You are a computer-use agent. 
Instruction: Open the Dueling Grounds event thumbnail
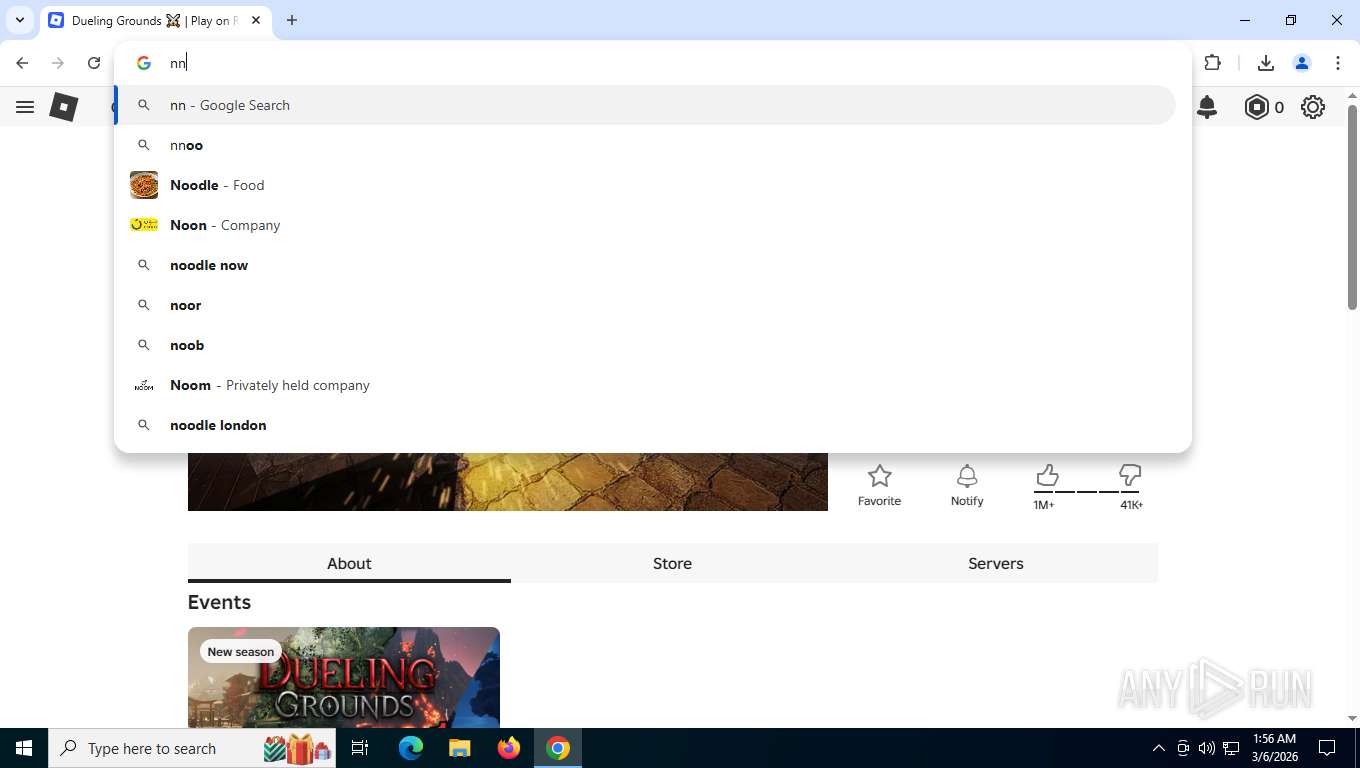pos(344,677)
